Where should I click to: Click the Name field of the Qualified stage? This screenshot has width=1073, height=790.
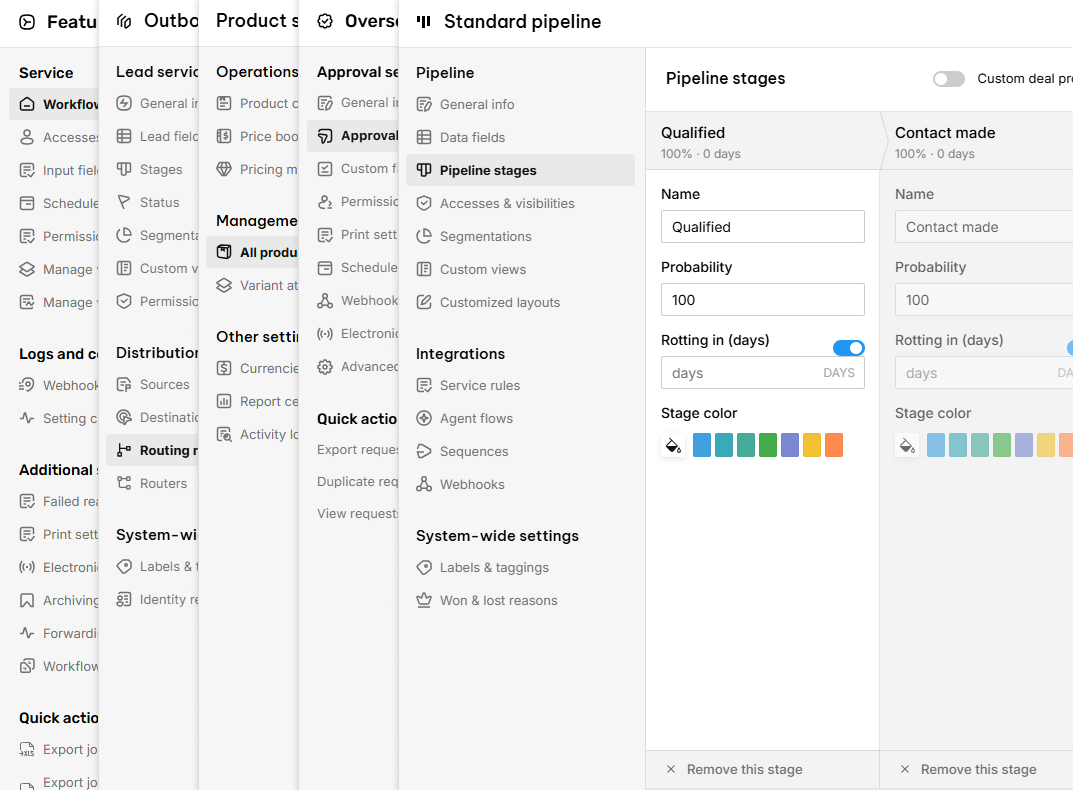[762, 226]
